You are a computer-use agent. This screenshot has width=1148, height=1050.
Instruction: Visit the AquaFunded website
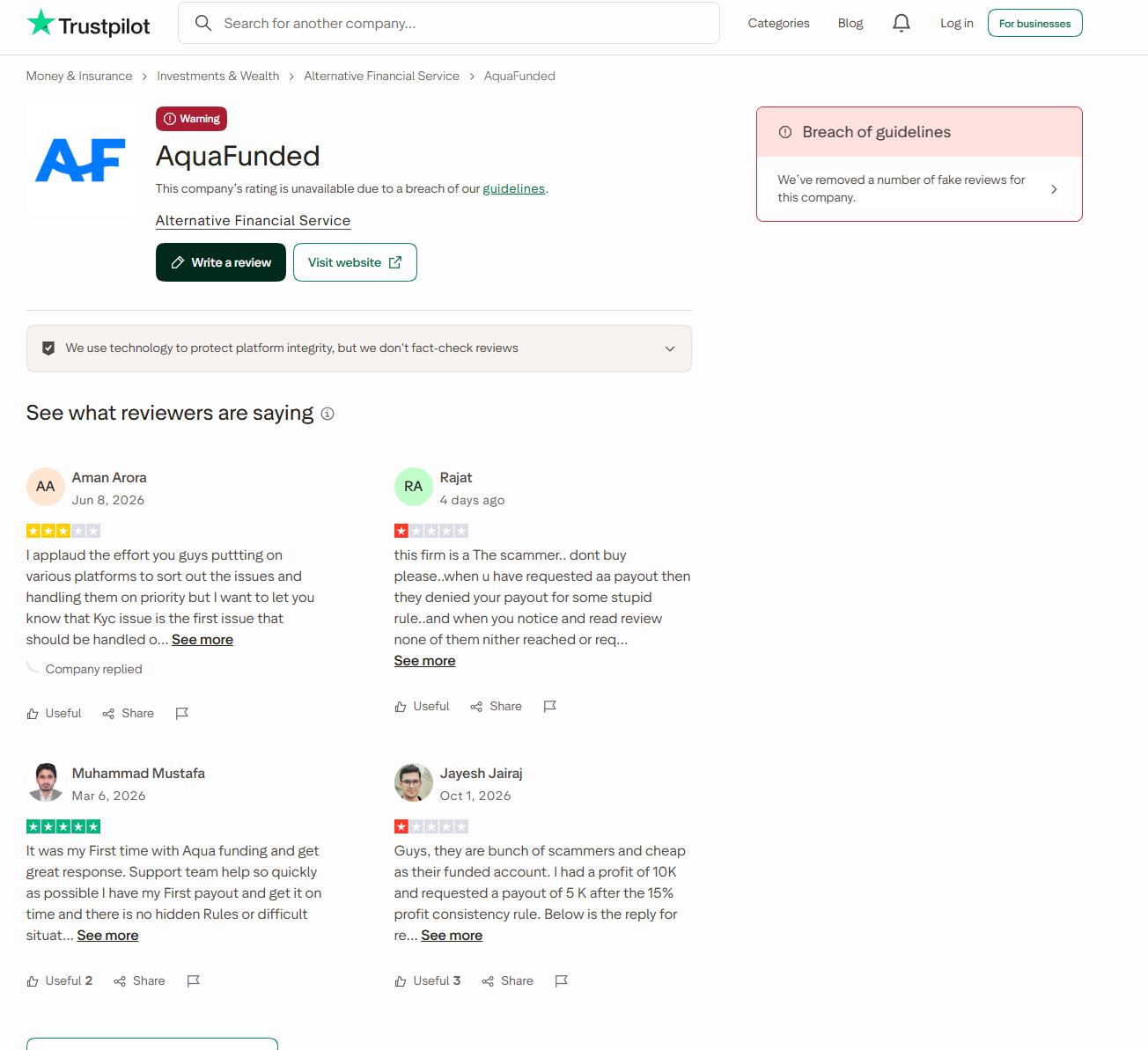[x=355, y=262]
